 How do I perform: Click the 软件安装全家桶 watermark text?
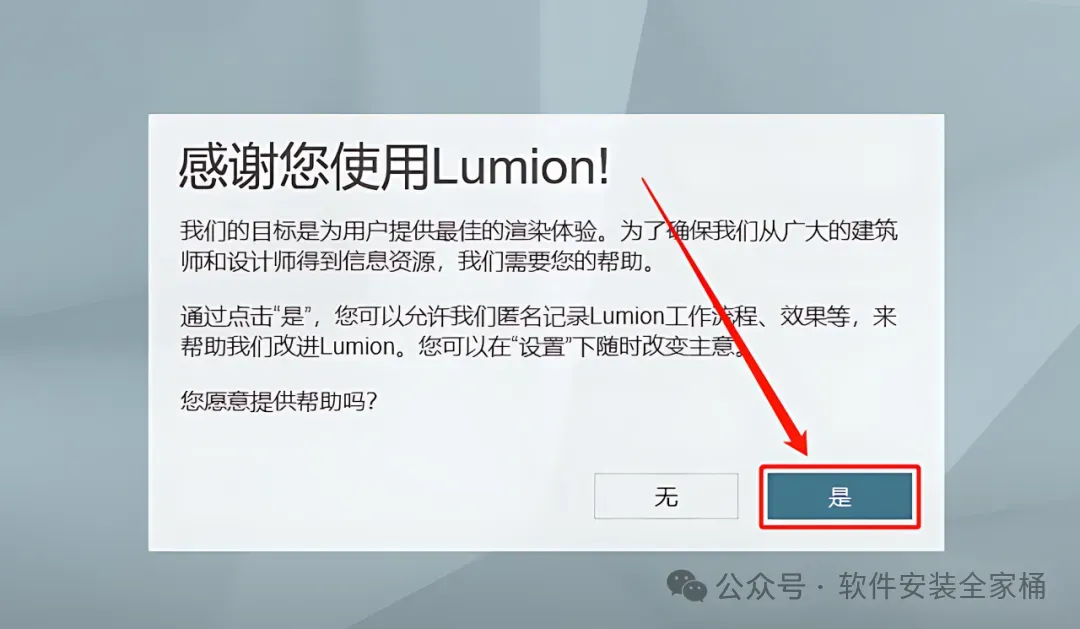[x=942, y=586]
